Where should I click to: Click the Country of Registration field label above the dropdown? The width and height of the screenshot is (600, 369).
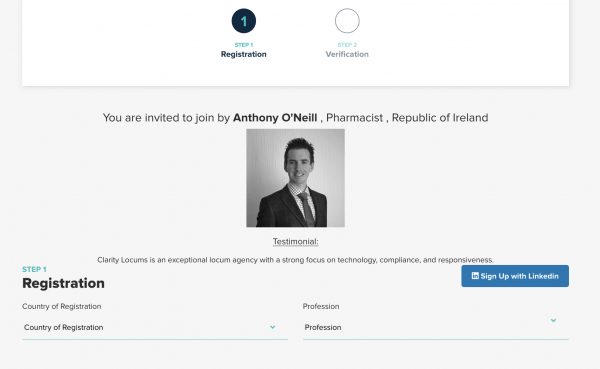click(62, 306)
